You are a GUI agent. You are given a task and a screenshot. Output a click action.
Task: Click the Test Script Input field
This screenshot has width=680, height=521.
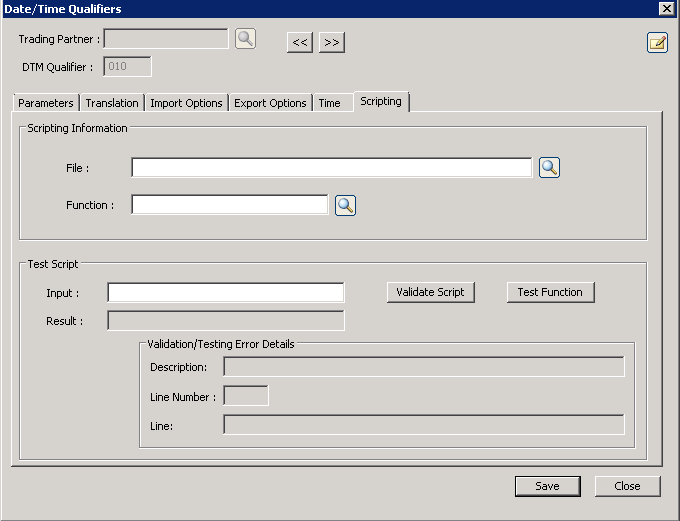click(x=225, y=292)
